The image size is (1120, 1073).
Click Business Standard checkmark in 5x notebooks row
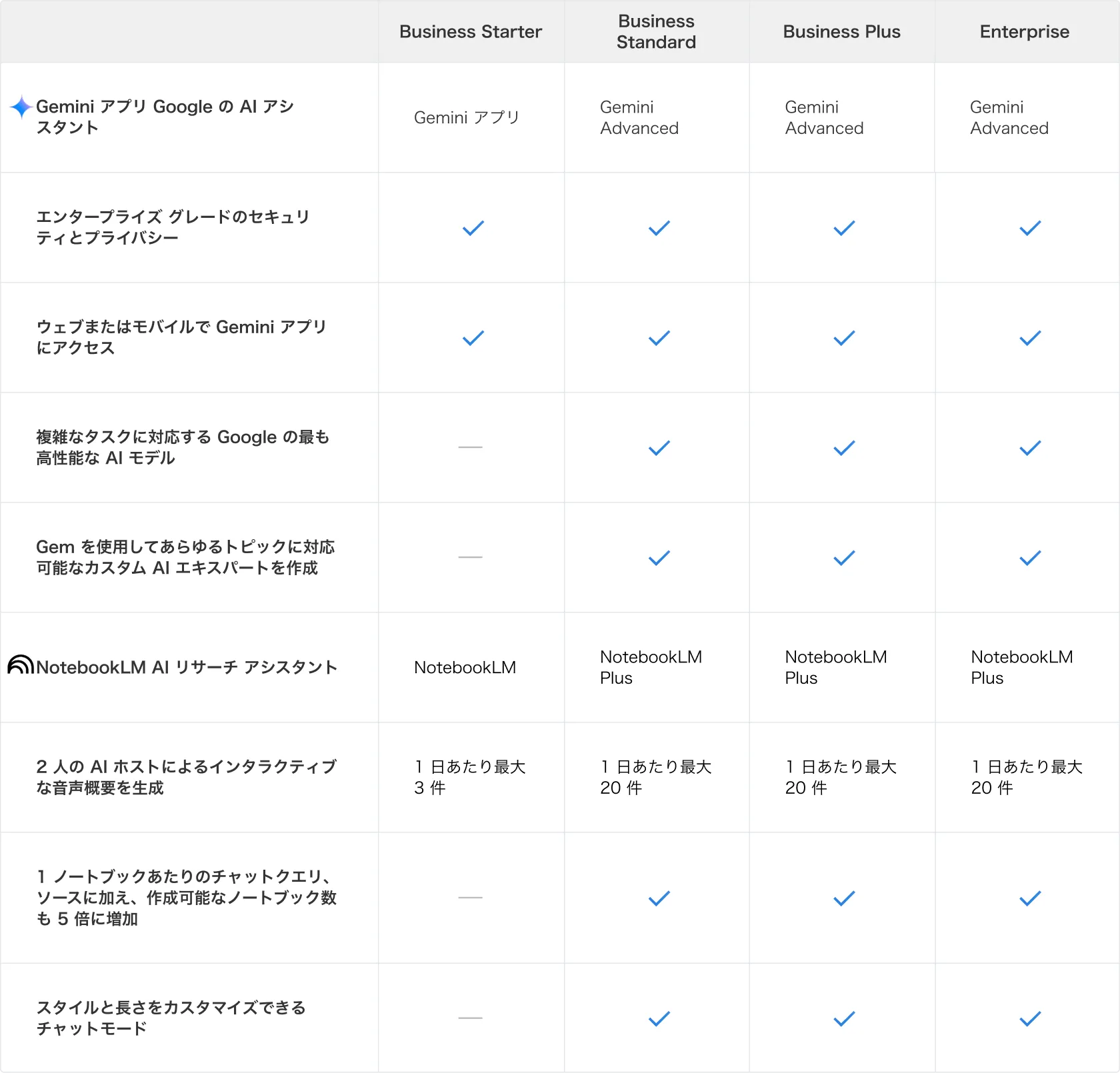659,899
